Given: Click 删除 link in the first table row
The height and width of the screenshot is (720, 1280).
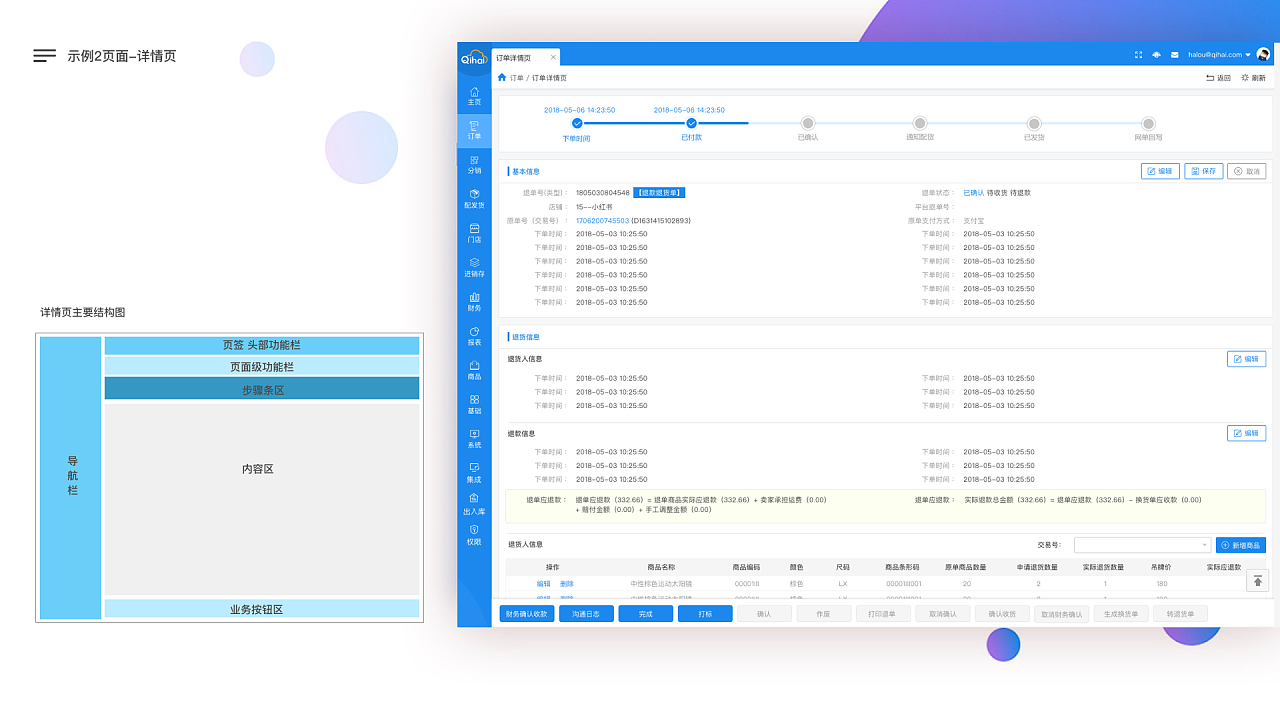Looking at the screenshot, I should (x=567, y=583).
